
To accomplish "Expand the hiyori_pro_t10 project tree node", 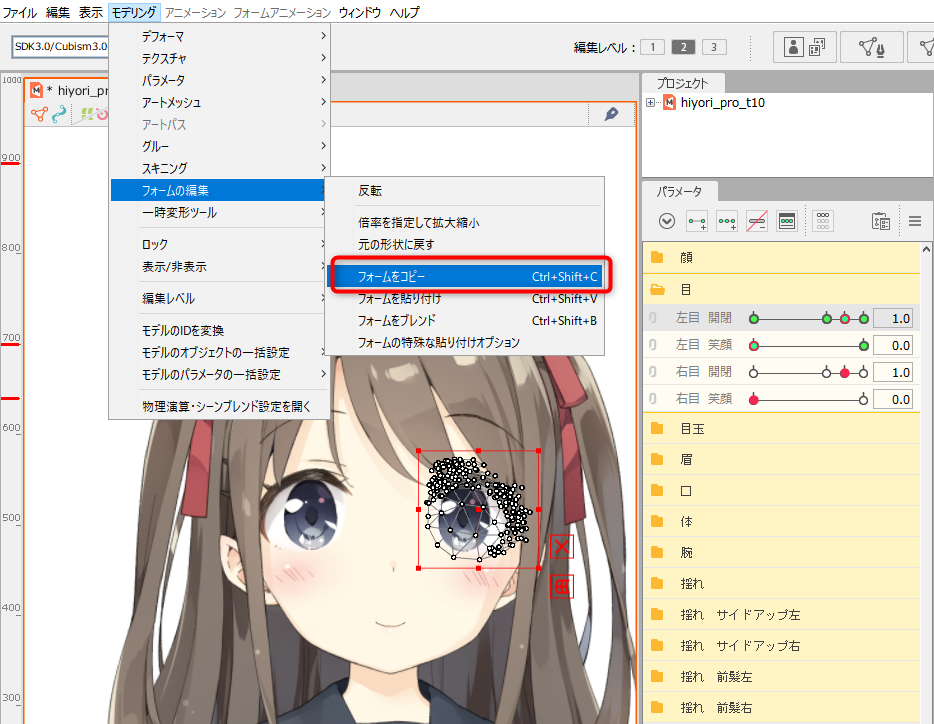I will (651, 103).
